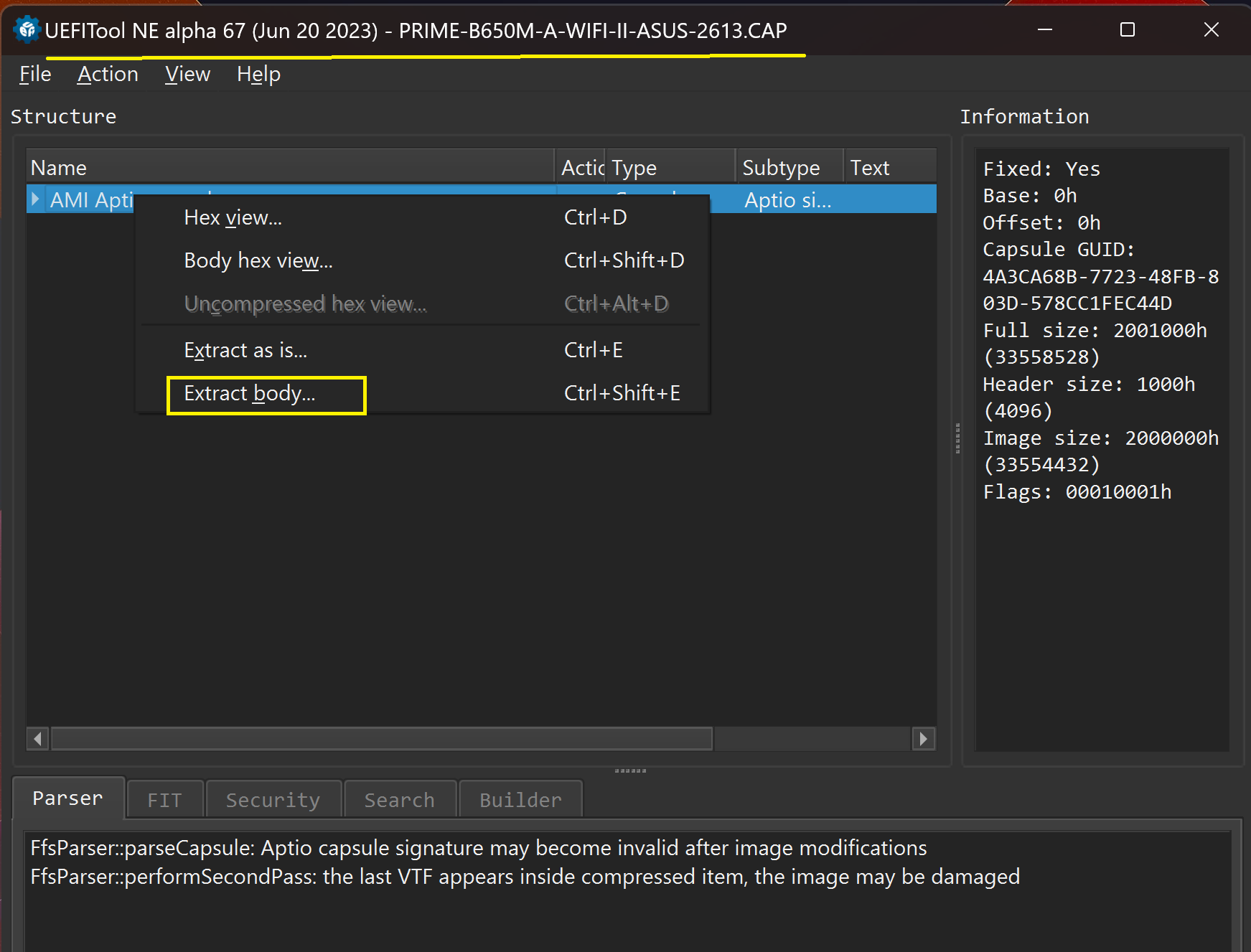Choose Extract body from context menu
Image resolution: width=1251 pixels, height=952 pixels.
[250, 394]
